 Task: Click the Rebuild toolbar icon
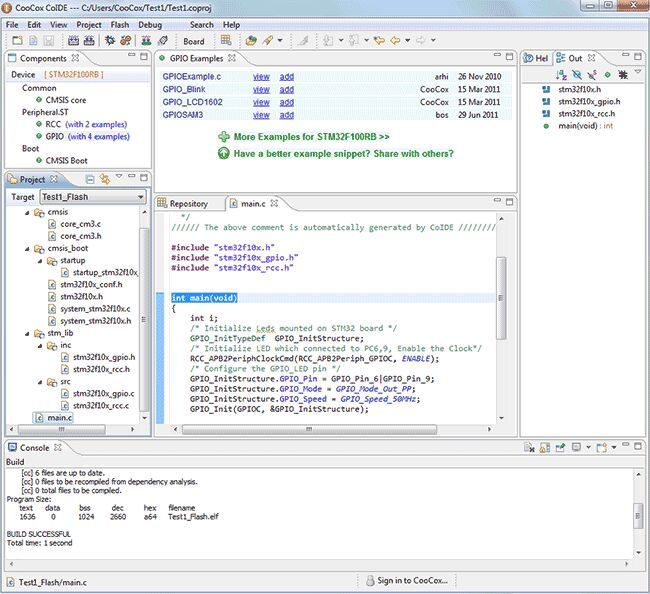point(89,40)
